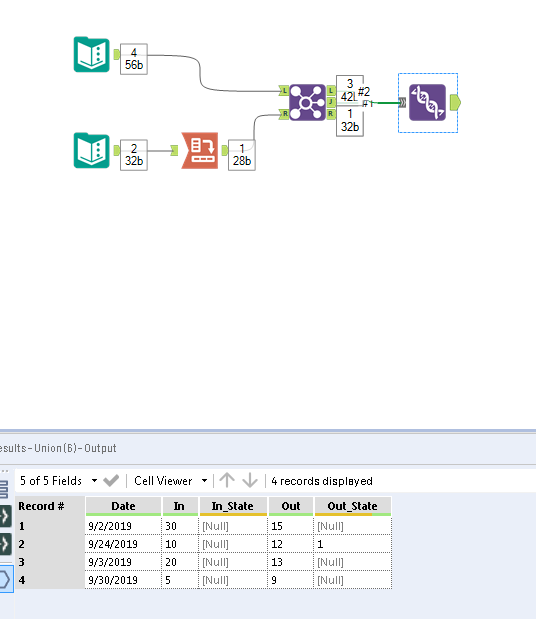
Task: Click the Date column header
Action: (x=123, y=506)
